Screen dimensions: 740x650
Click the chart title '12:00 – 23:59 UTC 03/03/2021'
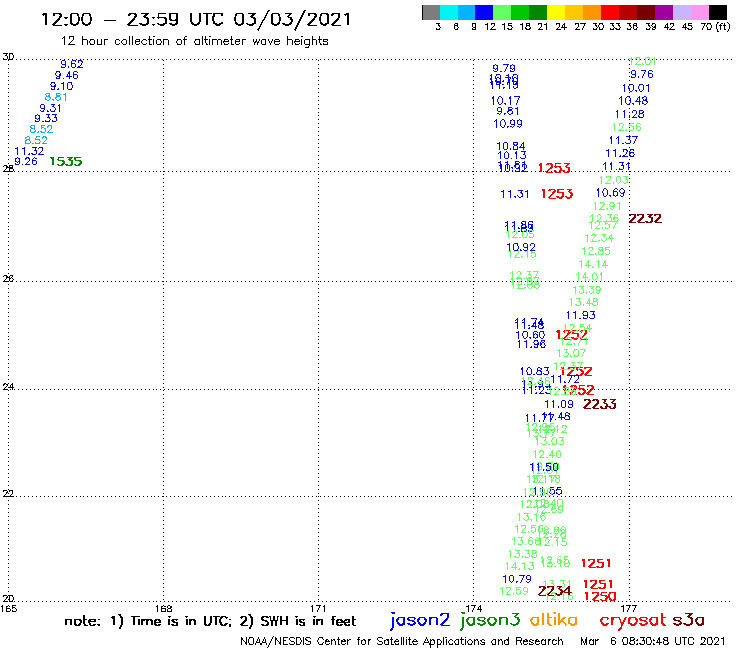click(x=196, y=19)
